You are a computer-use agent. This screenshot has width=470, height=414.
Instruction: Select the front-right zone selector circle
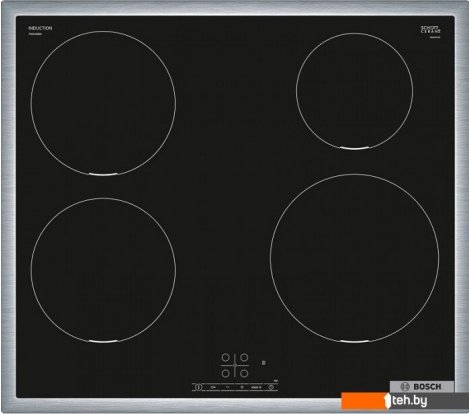244,373
